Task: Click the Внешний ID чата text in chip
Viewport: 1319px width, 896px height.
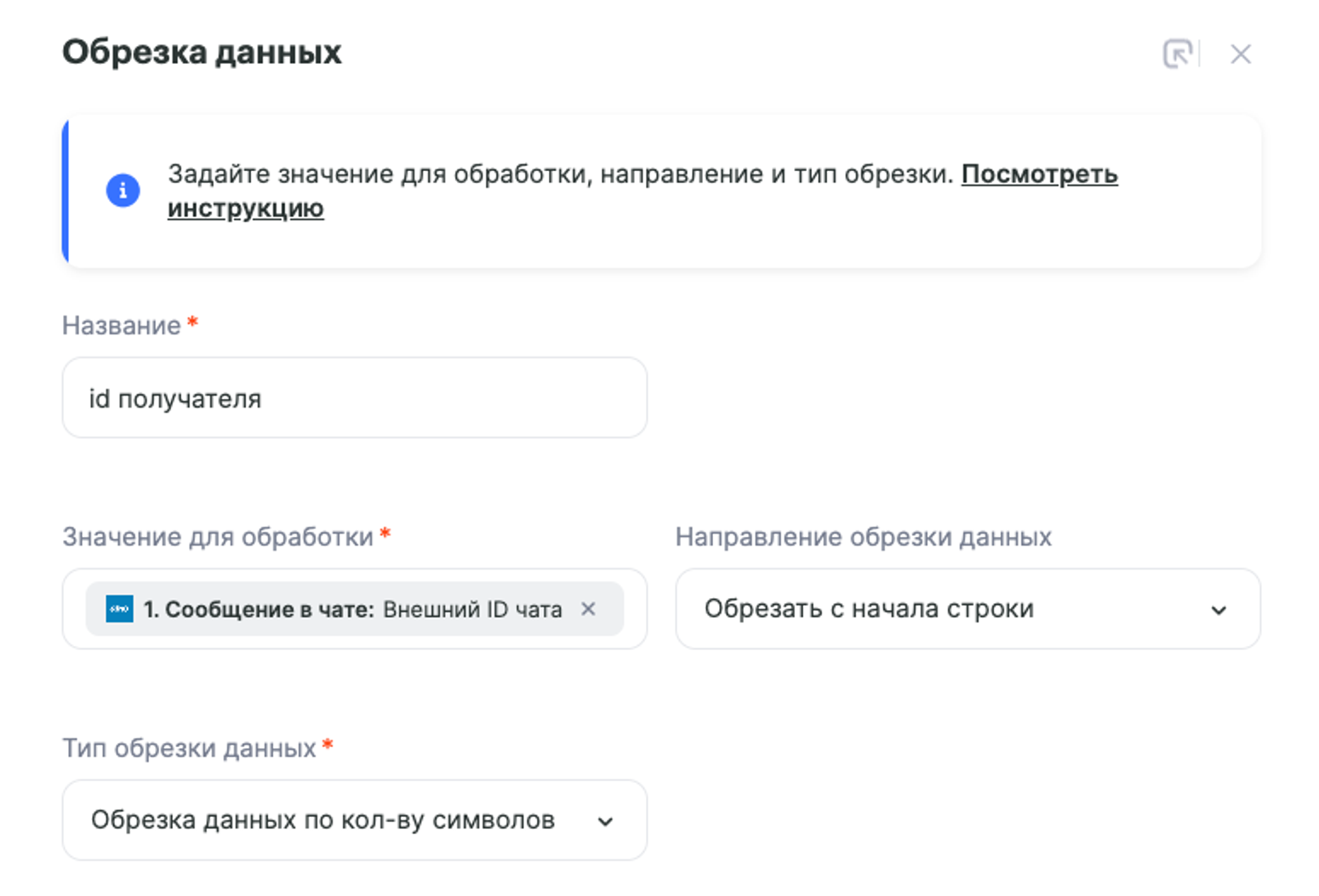Action: point(472,609)
